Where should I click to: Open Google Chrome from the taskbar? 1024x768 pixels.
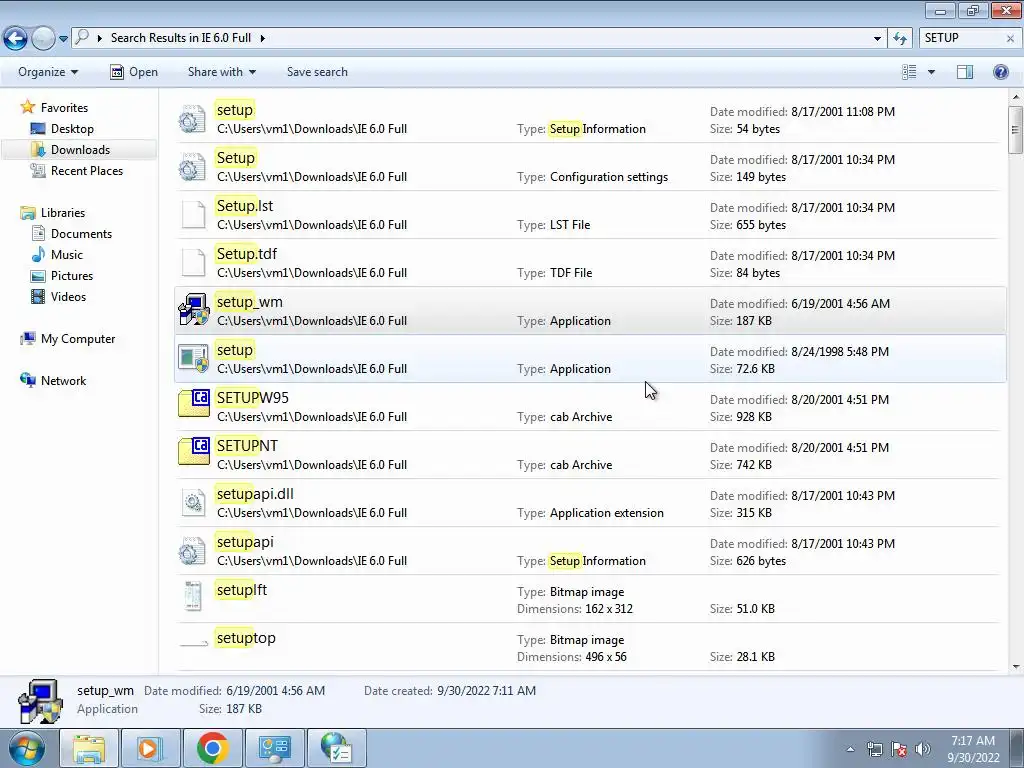212,748
